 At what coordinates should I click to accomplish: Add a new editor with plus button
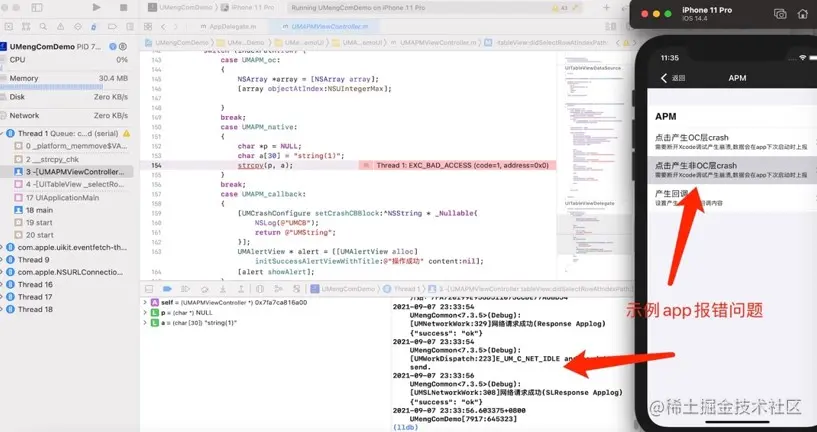point(606,8)
